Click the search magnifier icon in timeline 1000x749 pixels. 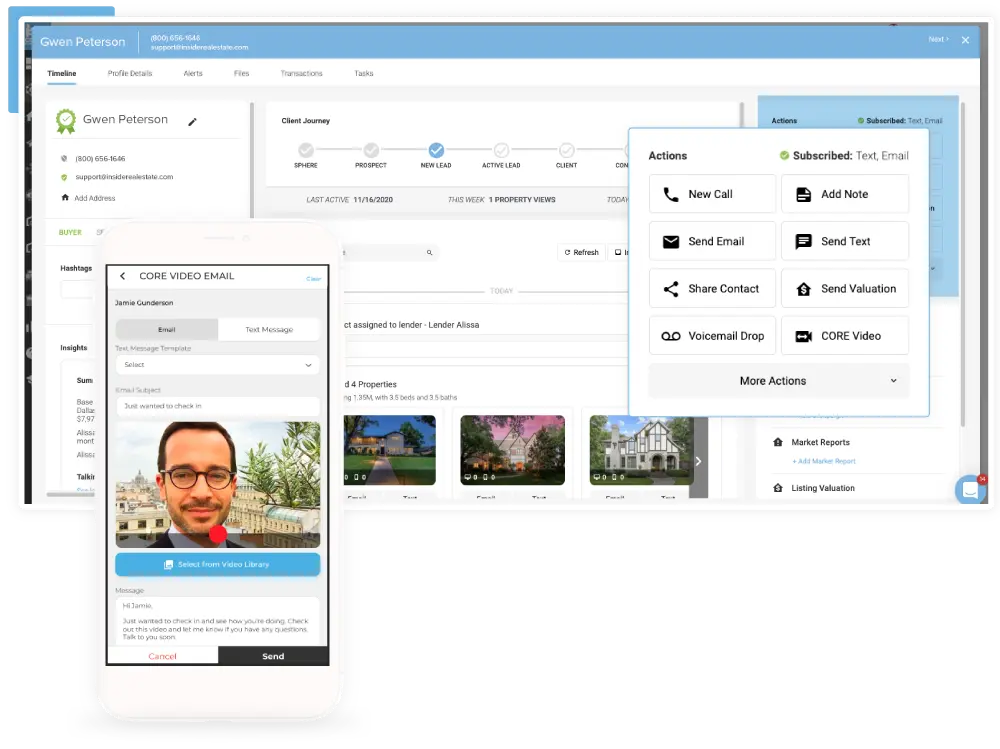tap(429, 253)
